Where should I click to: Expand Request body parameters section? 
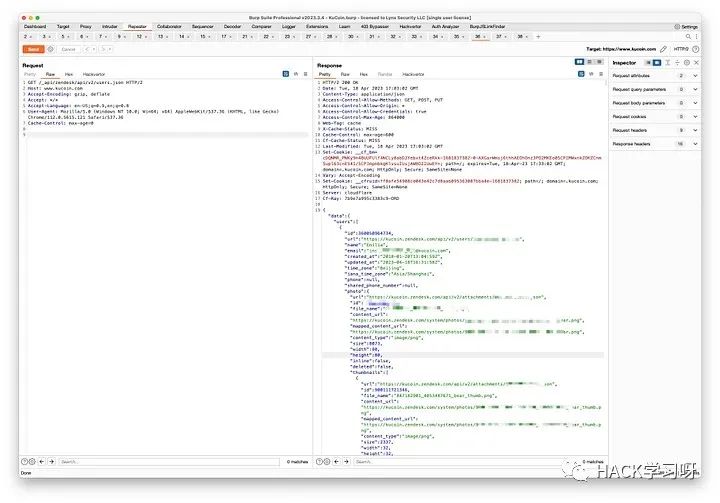click(655, 103)
